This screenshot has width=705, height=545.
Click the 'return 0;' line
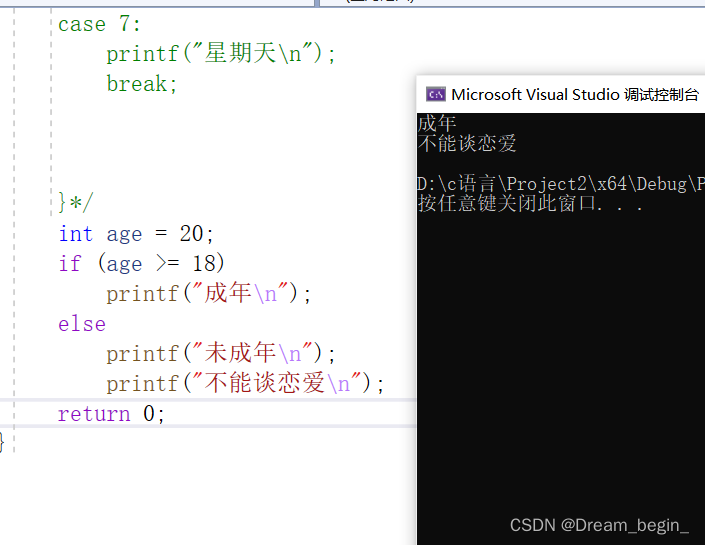click(112, 413)
